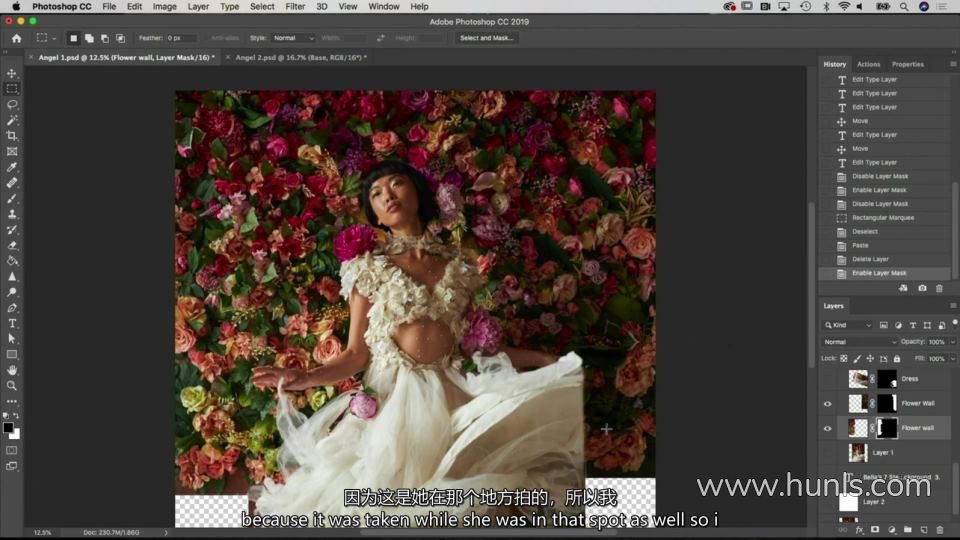The image size is (960, 540).
Task: Click the Home icon in options bar
Action: (x=16, y=38)
